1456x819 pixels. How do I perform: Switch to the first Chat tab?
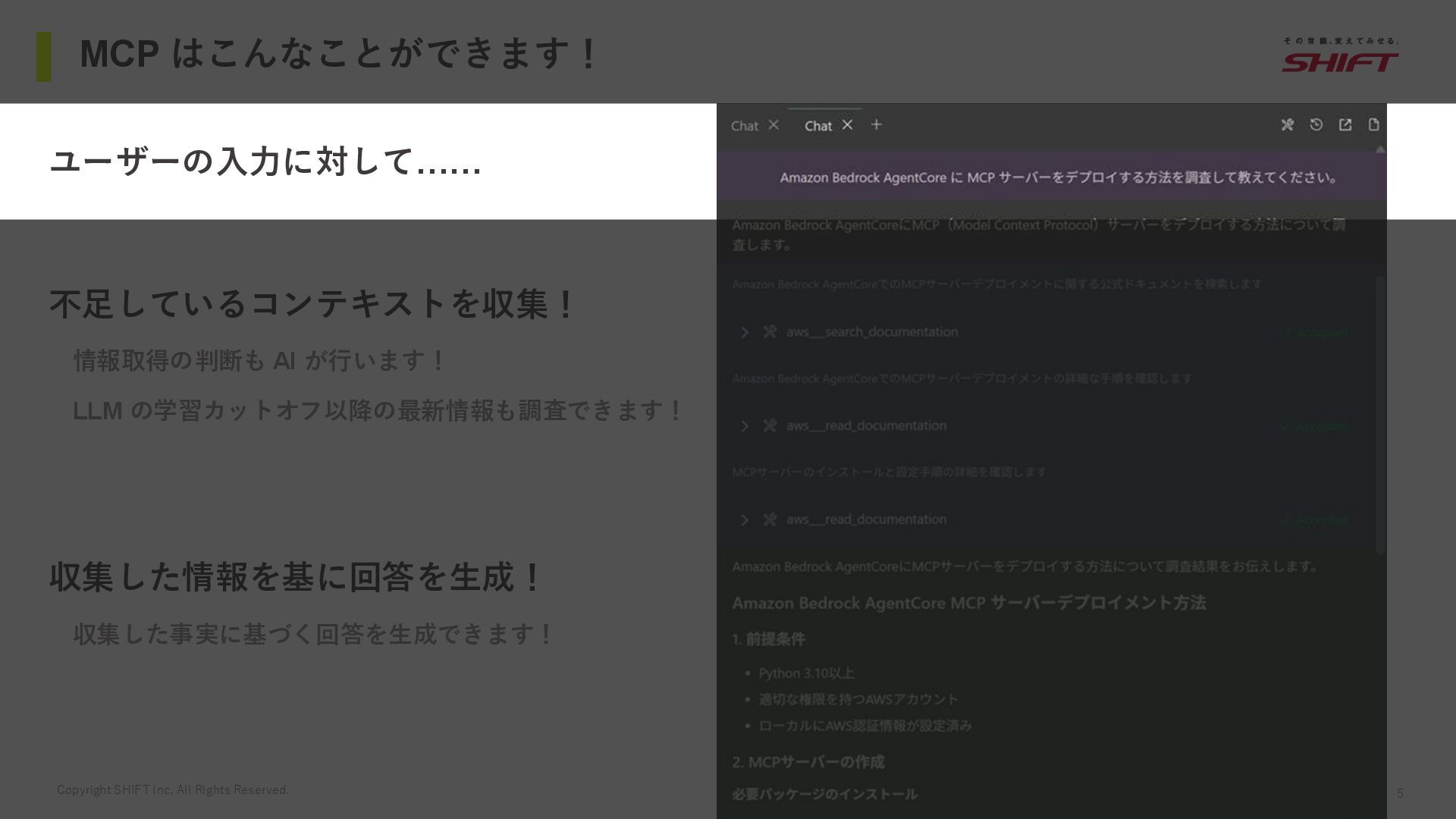[x=744, y=126]
